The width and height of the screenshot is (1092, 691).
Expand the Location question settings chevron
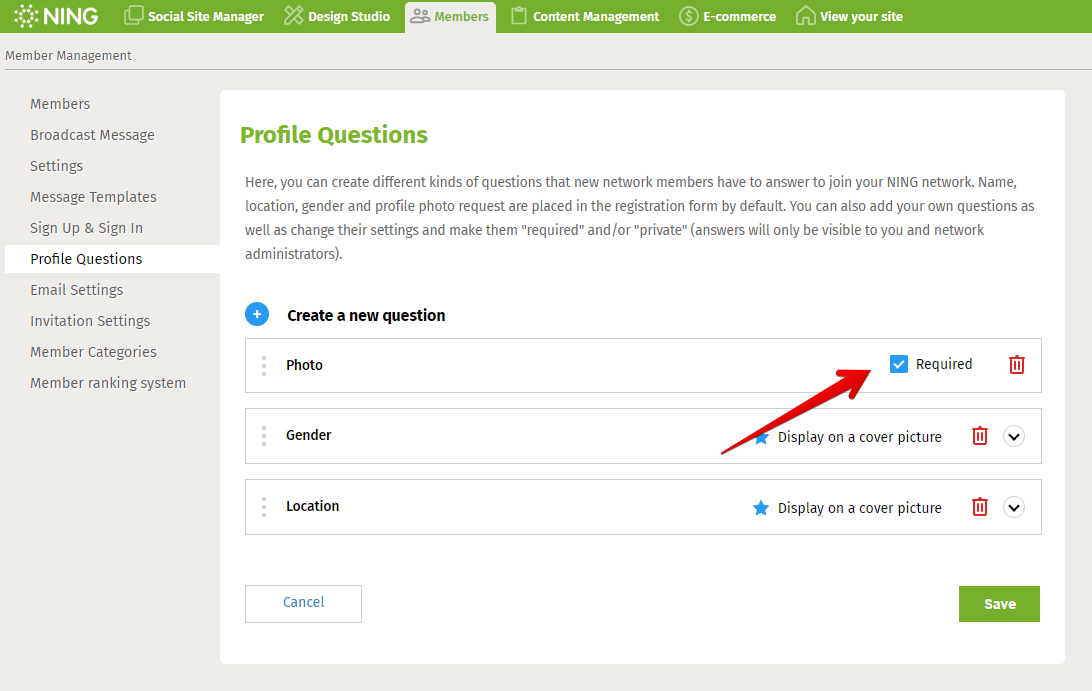tap(1014, 507)
